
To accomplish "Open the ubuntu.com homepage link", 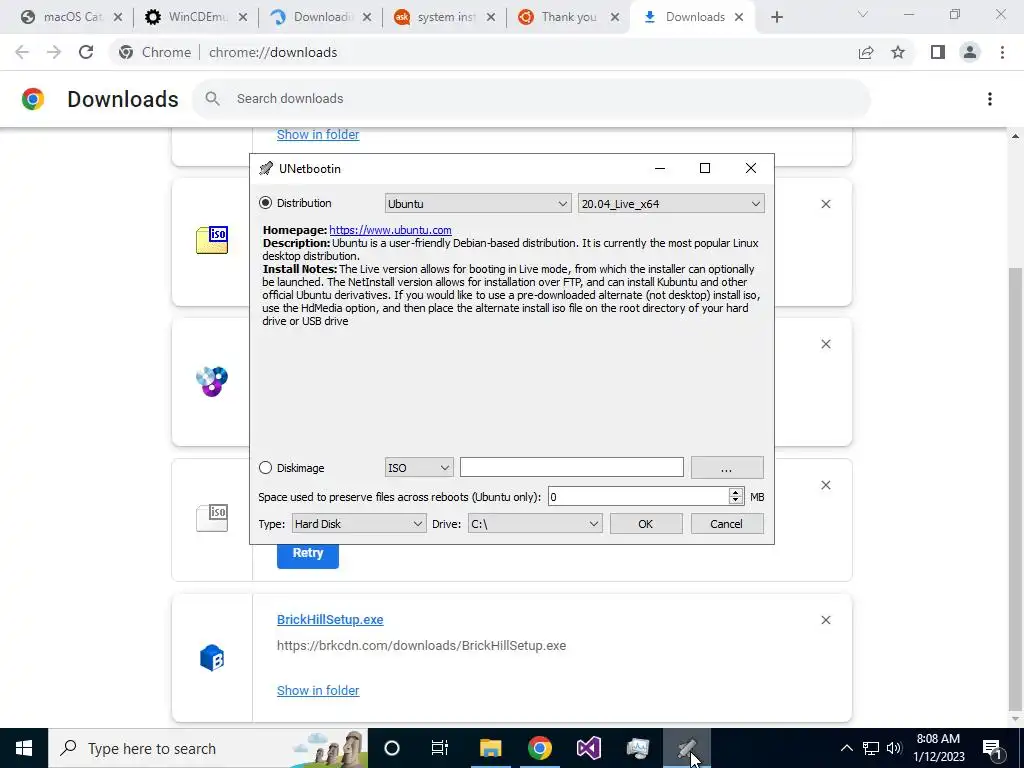I will pos(391,230).
